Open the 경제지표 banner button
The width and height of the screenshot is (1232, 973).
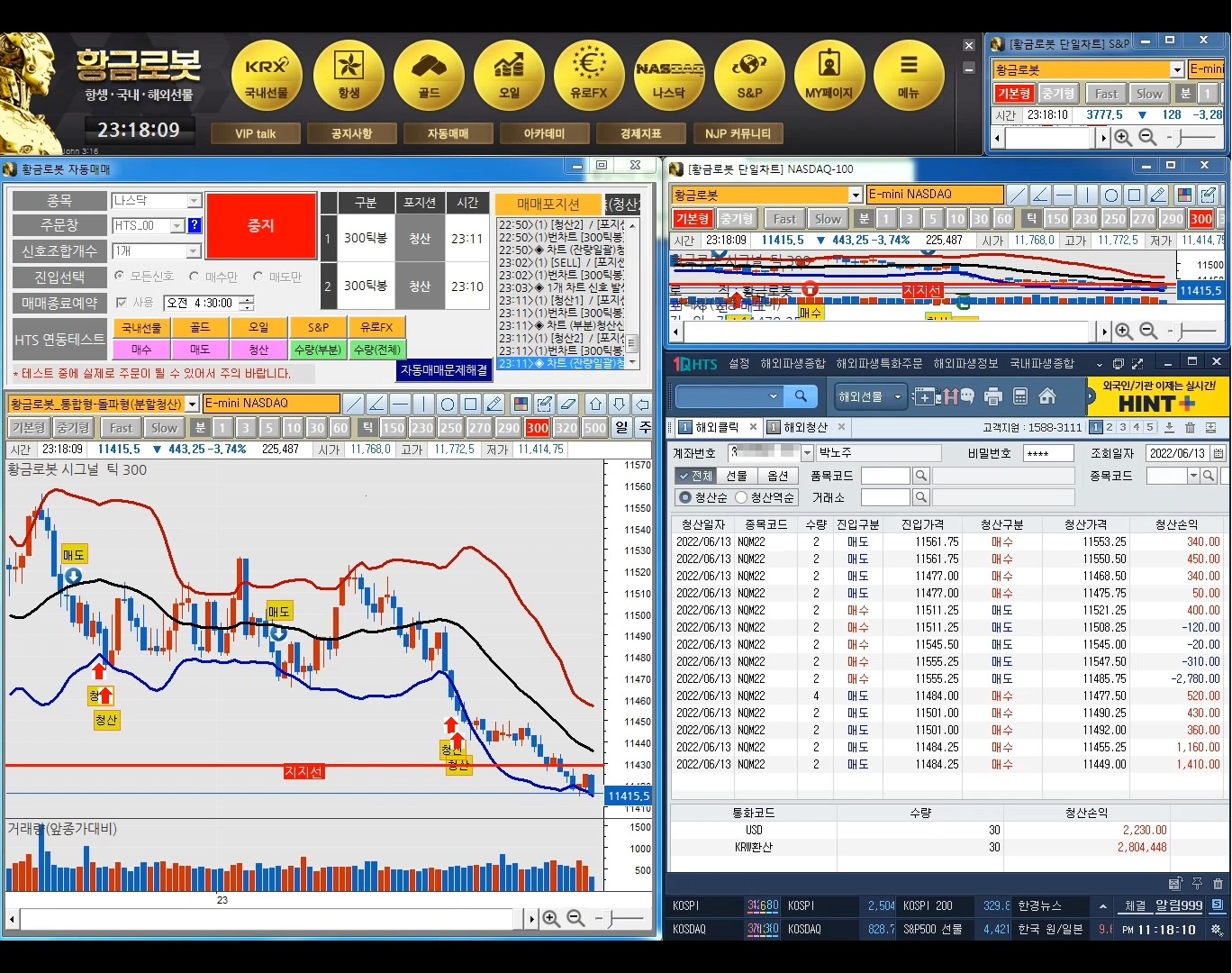(640, 133)
